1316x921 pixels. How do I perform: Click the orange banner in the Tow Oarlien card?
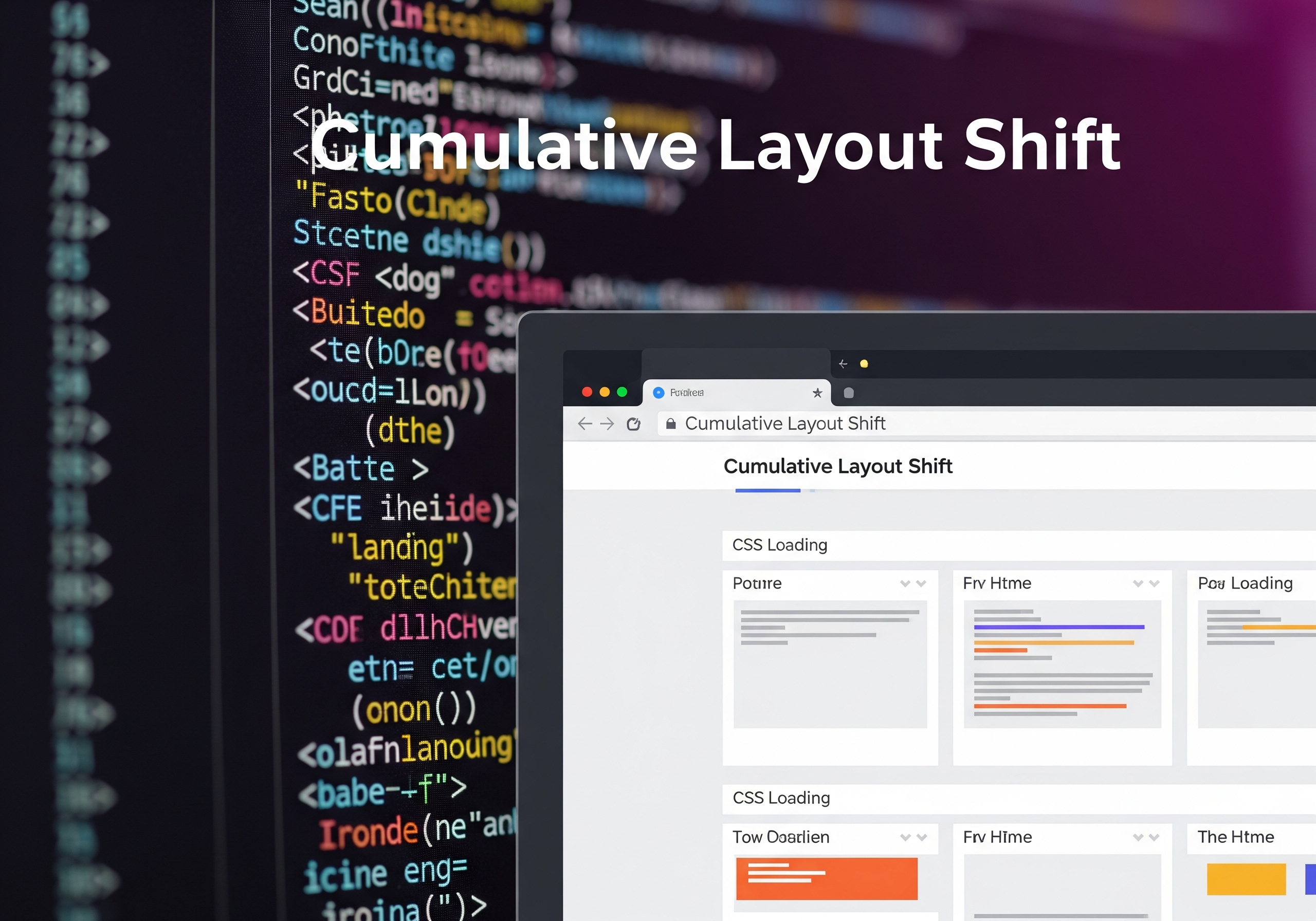tap(827, 878)
